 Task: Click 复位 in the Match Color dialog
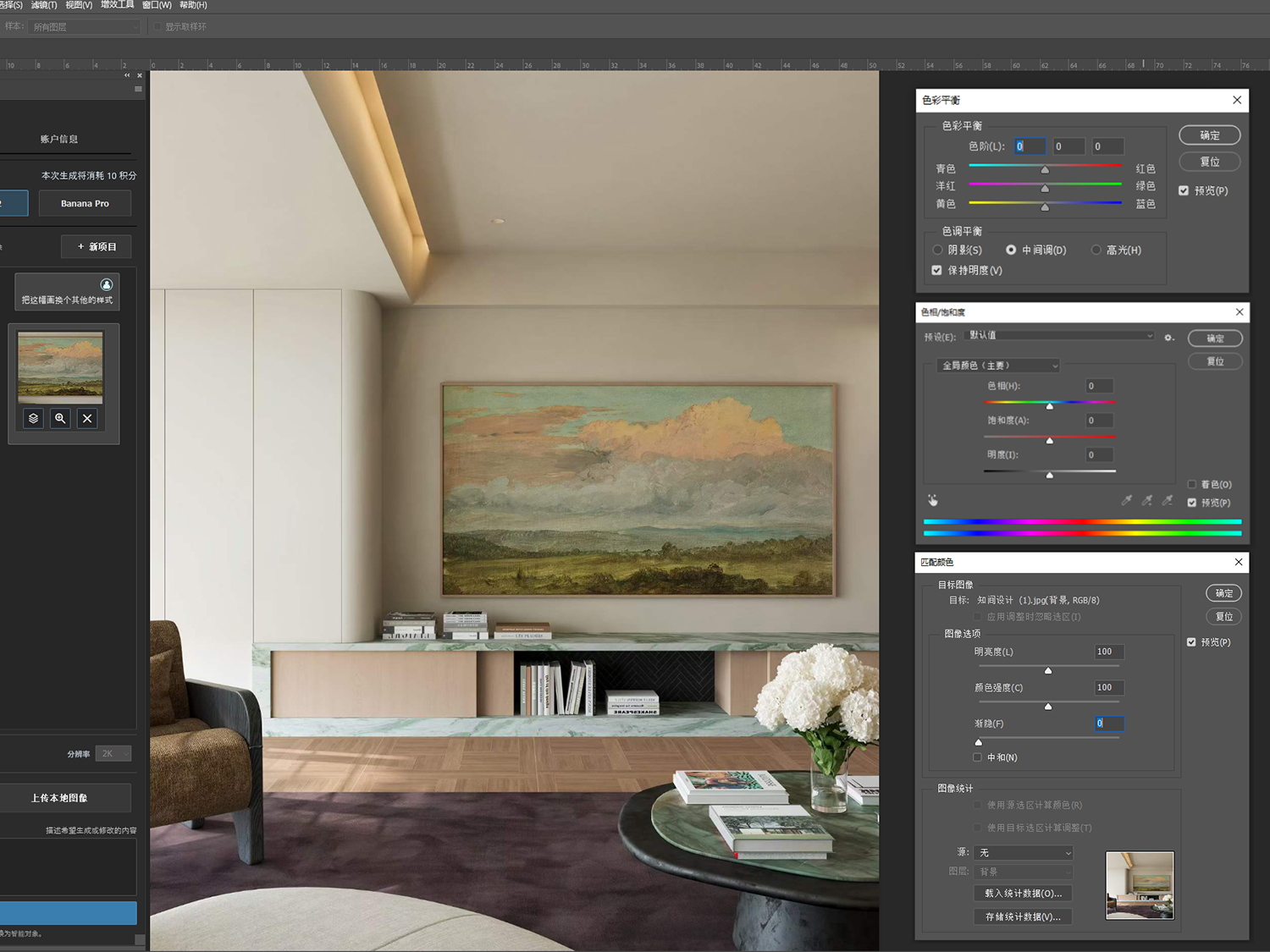click(1224, 616)
